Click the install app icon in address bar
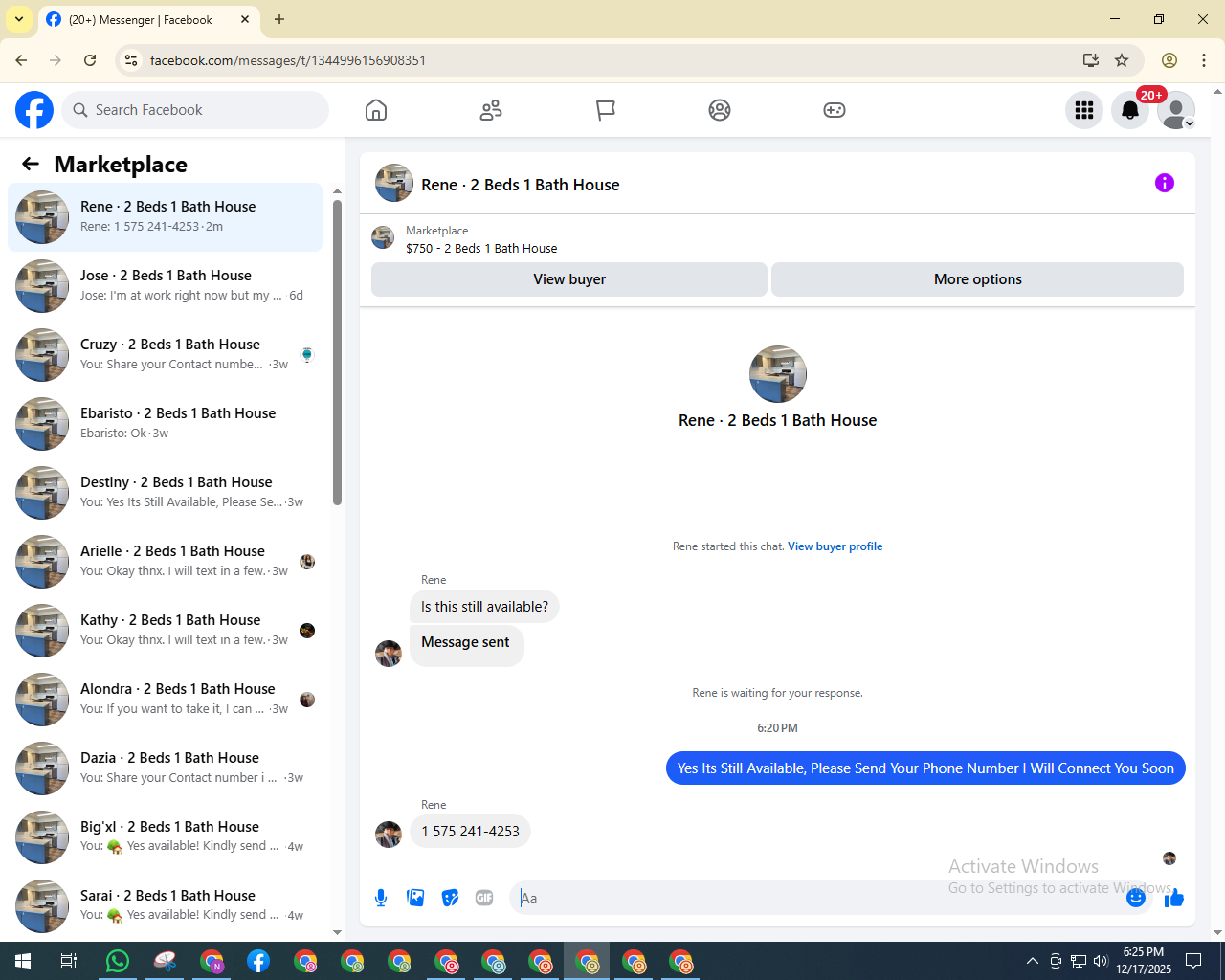 click(1090, 60)
